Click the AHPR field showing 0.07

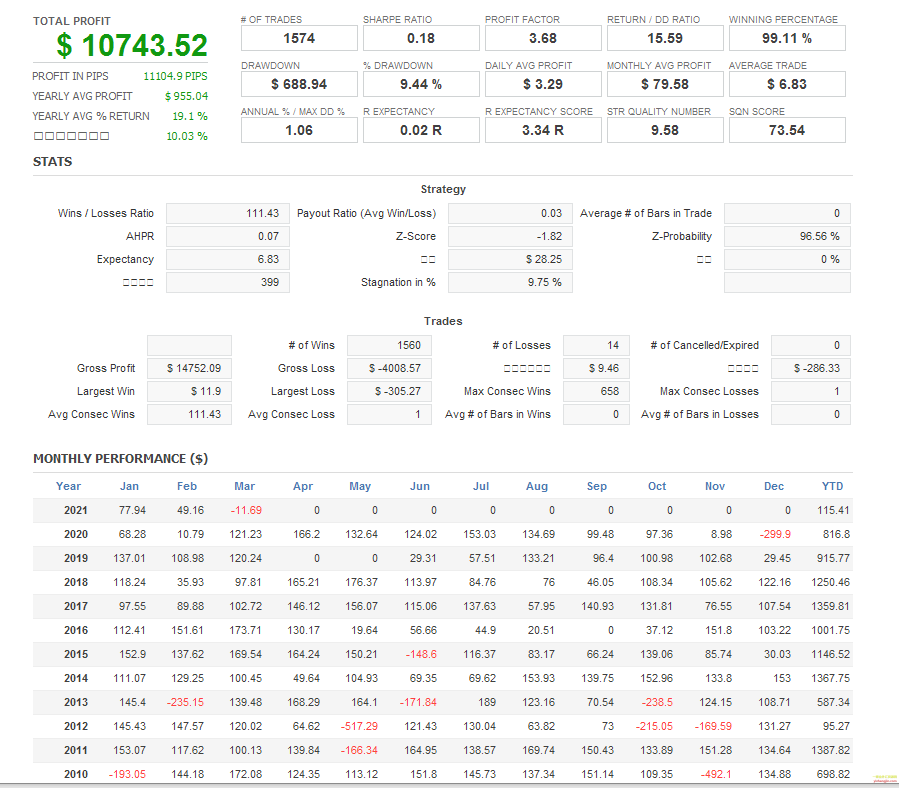[228, 236]
